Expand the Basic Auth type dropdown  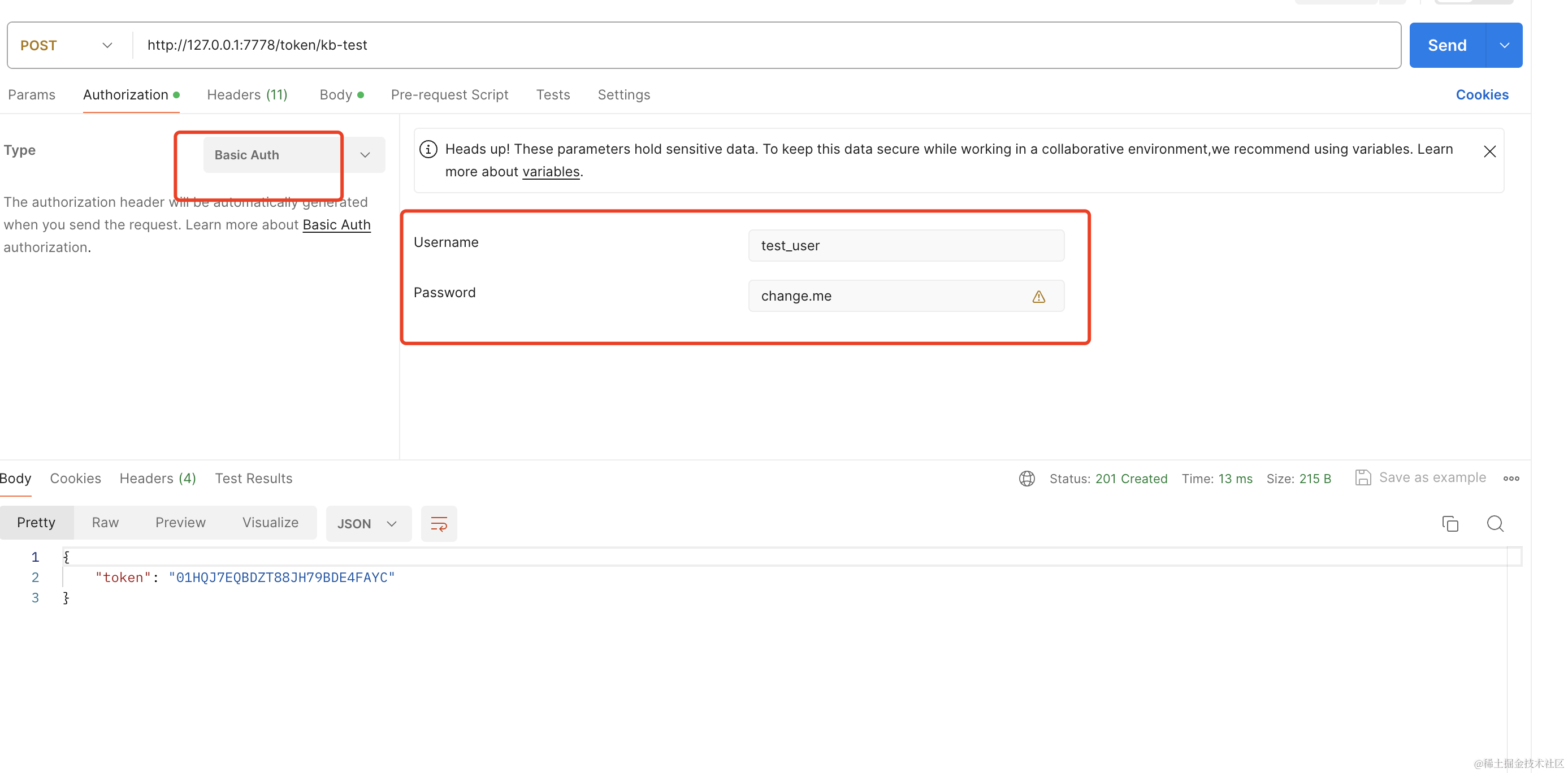point(365,155)
